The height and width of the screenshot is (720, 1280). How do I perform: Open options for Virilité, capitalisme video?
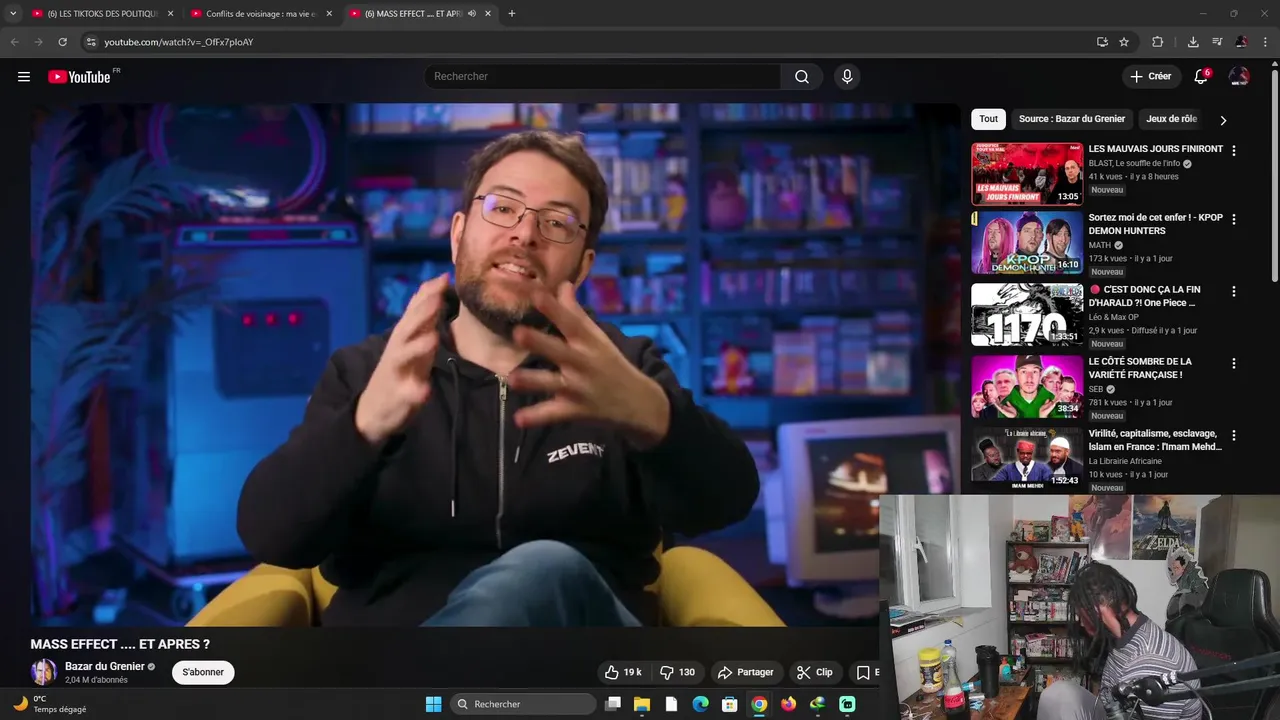coord(1233,435)
